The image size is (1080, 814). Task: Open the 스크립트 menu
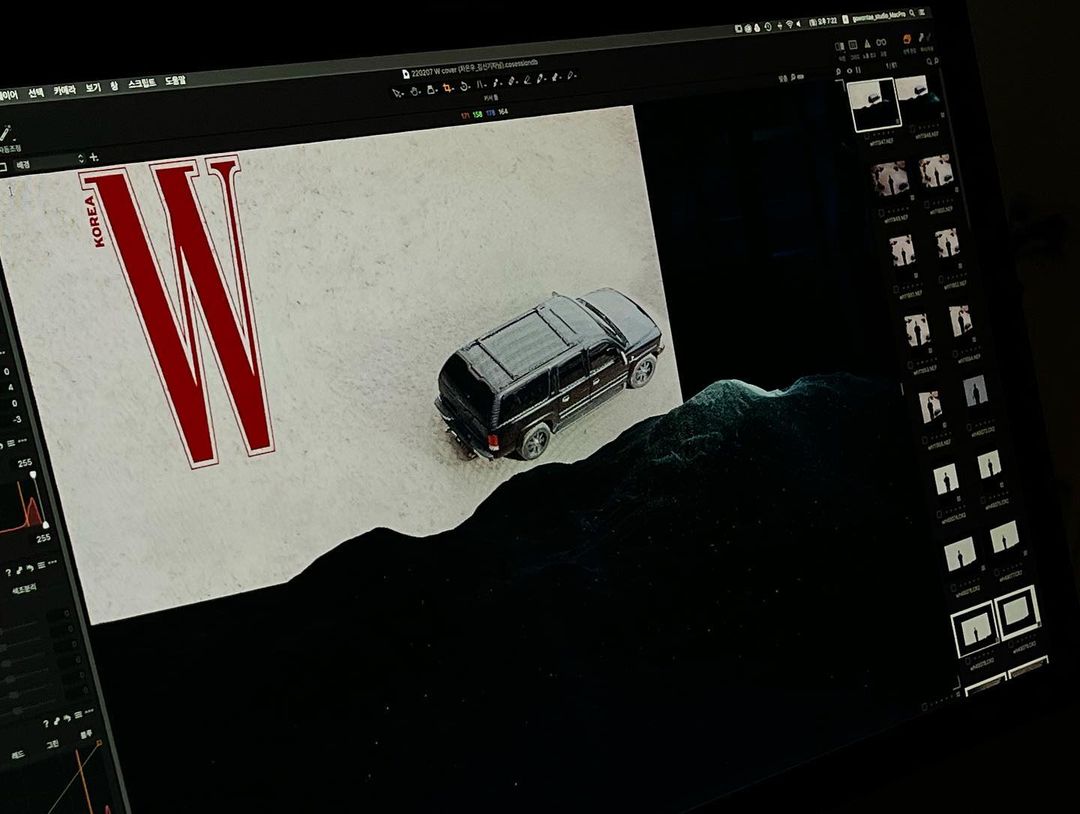141,84
